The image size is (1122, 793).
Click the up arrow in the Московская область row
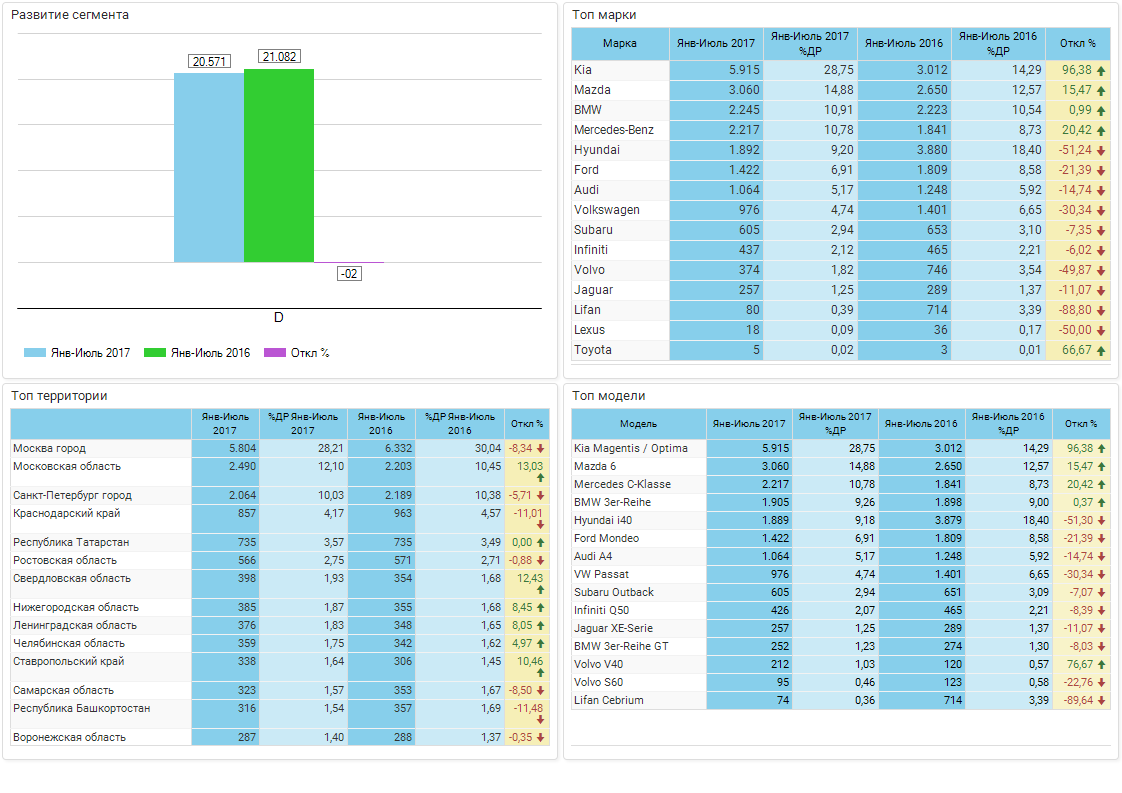click(x=540, y=477)
